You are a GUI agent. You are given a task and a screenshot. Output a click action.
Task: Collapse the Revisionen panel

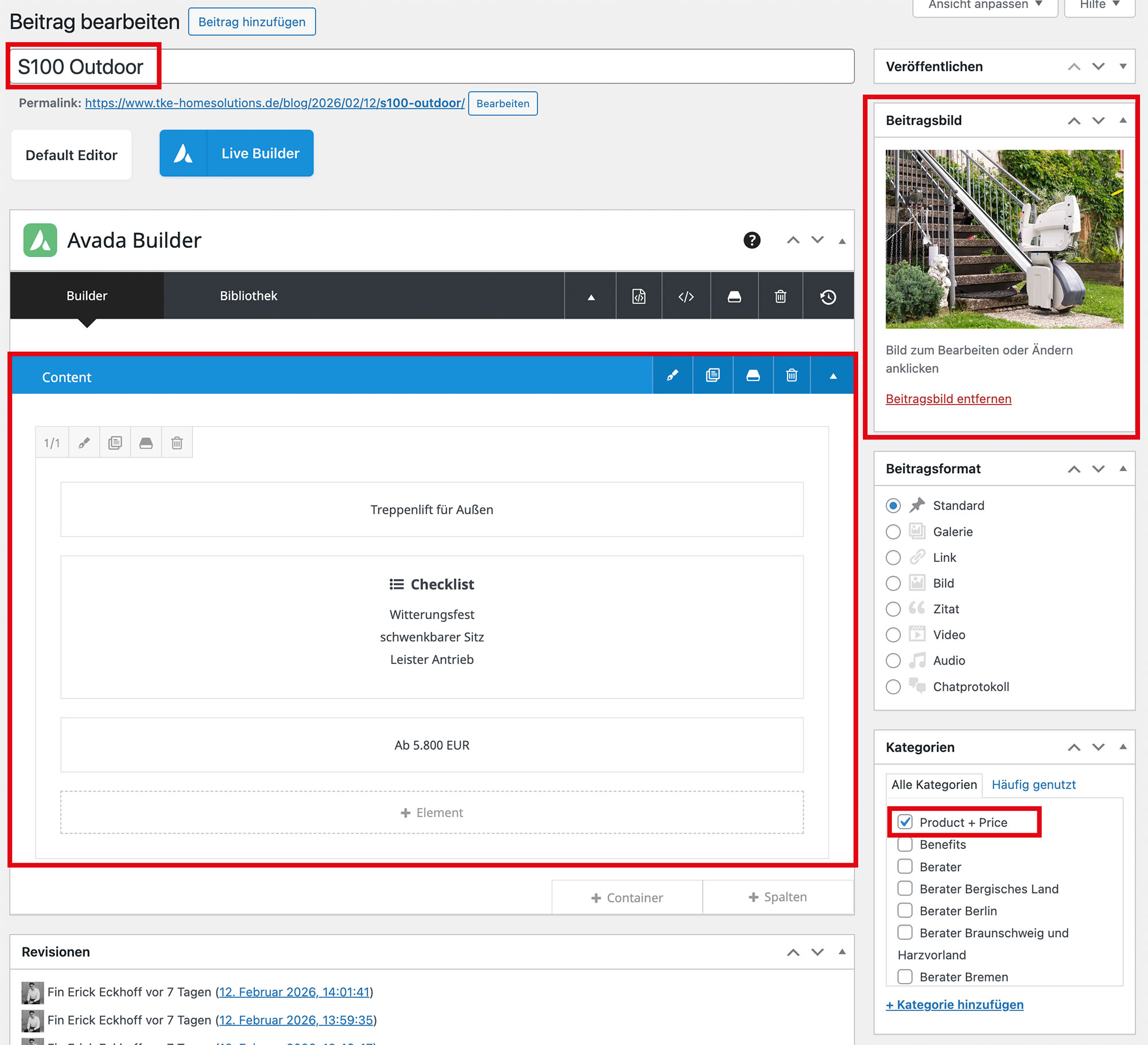click(x=842, y=951)
